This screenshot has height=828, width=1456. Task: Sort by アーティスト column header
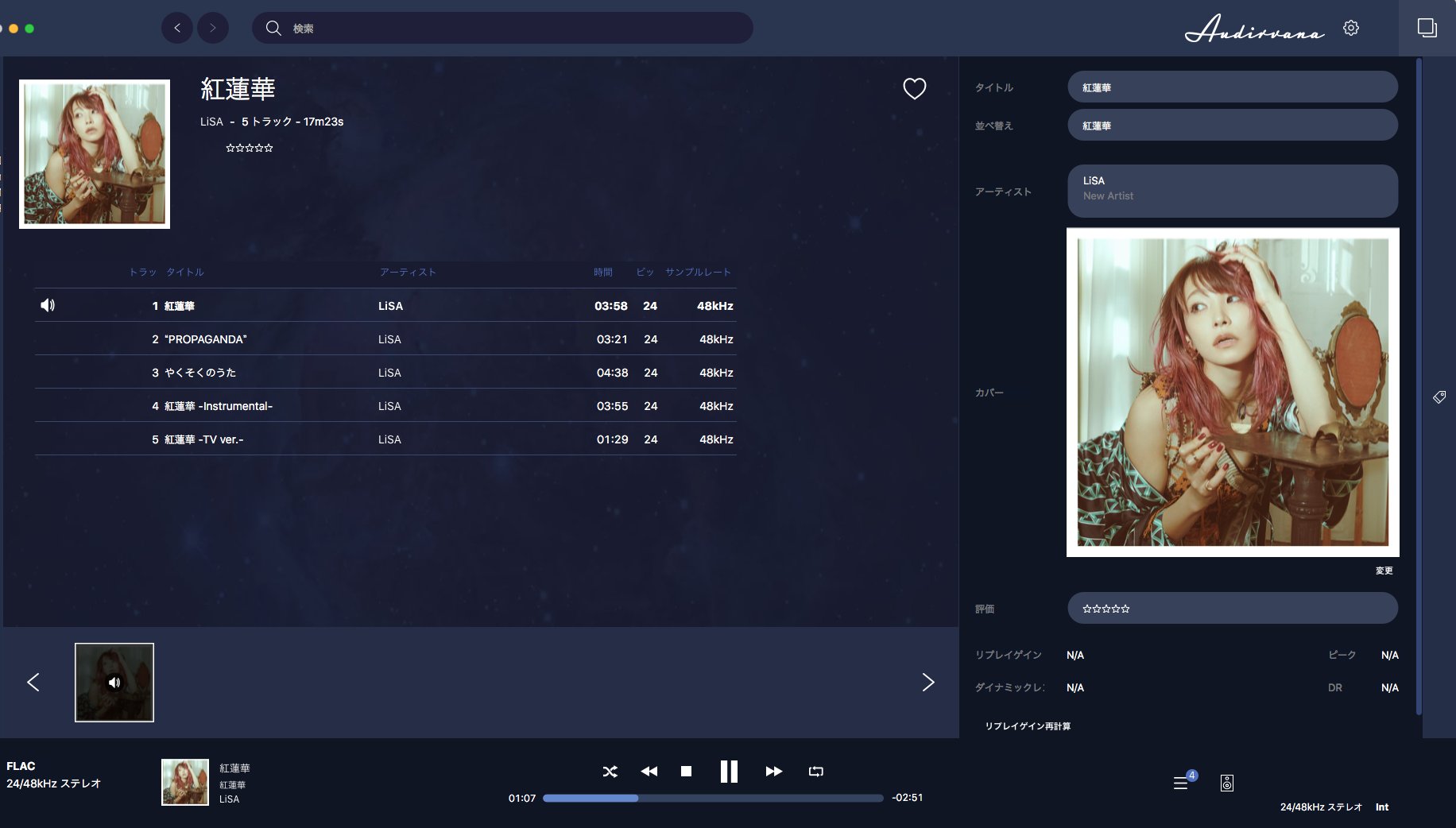pos(408,272)
